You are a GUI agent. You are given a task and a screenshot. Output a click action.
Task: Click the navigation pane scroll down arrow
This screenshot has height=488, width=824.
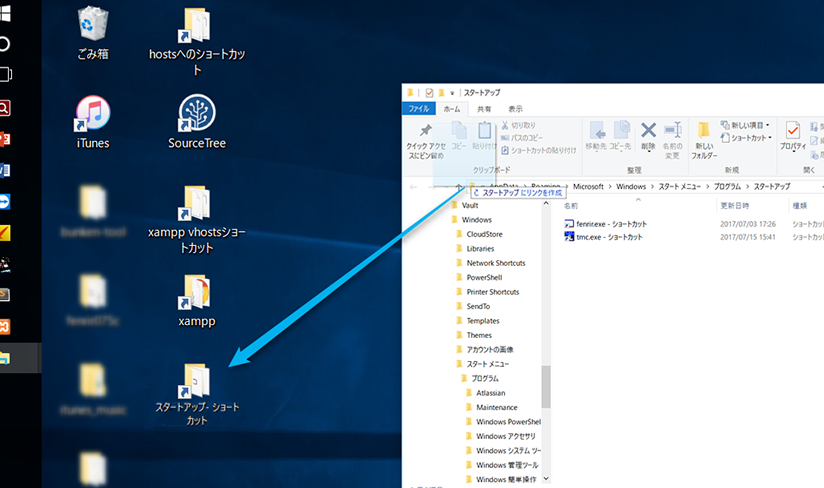tap(546, 479)
